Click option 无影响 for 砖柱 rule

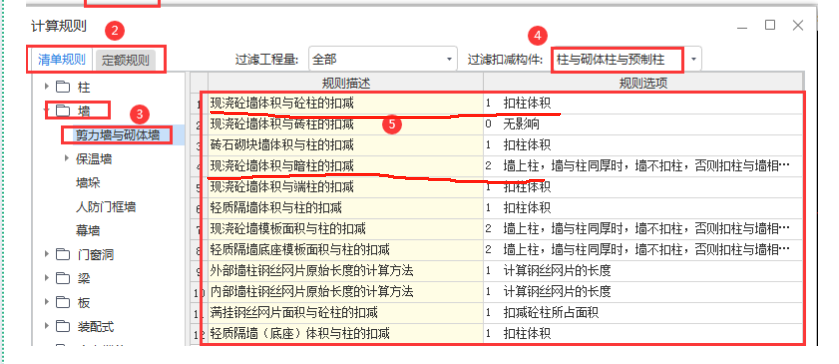[x=521, y=124]
